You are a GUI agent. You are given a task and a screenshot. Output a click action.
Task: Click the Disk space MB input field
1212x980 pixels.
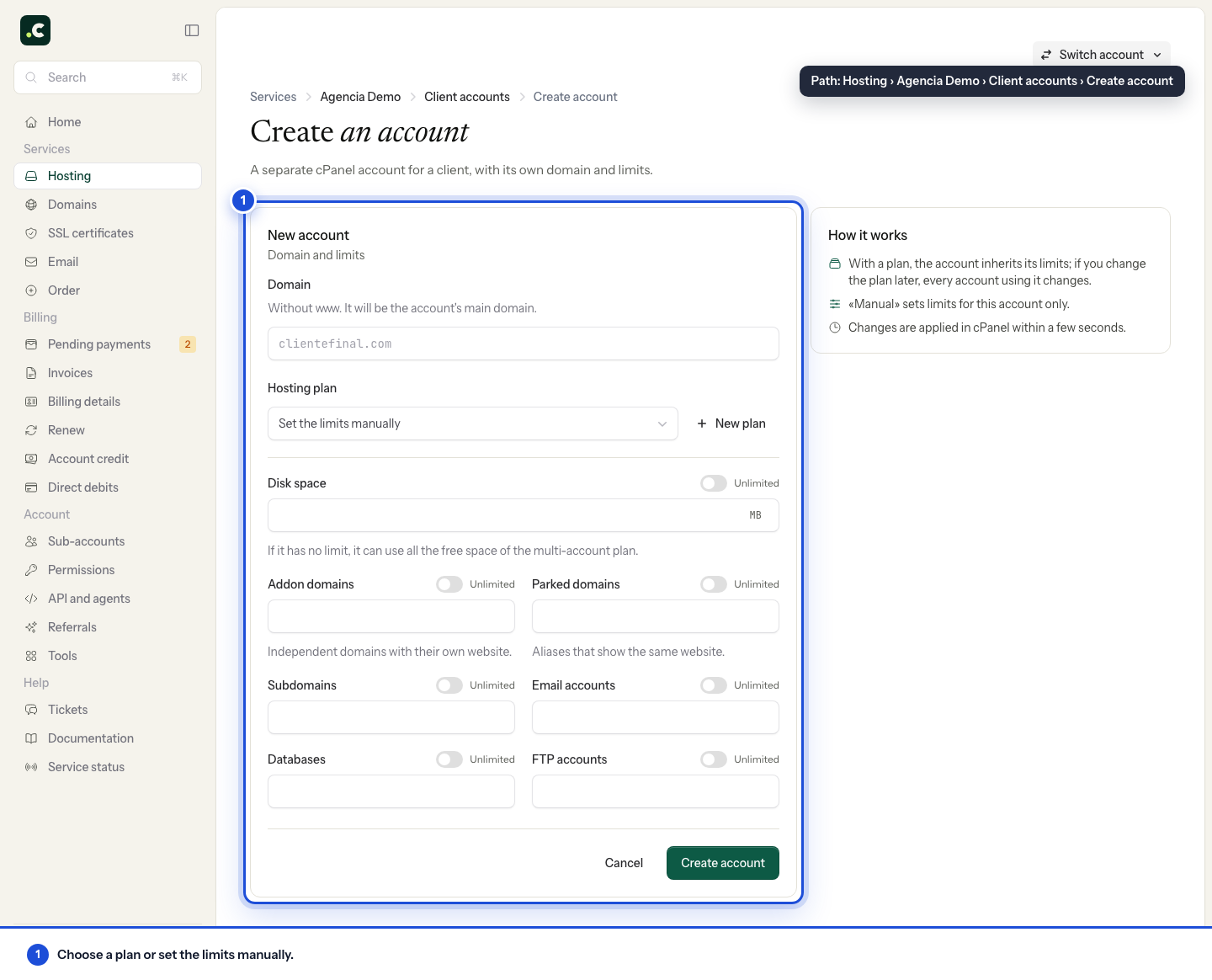524,515
